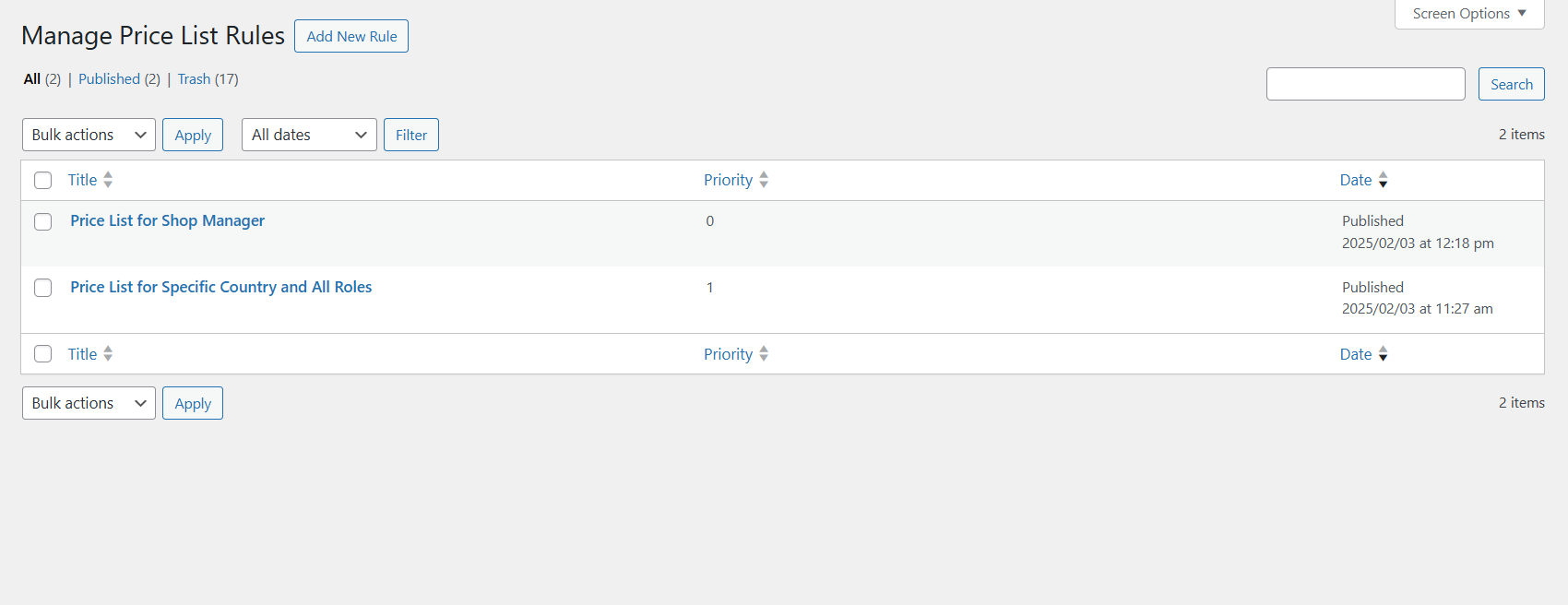Click sort arrows beside bottom Priority header
The height and width of the screenshot is (605, 1568).
click(764, 354)
